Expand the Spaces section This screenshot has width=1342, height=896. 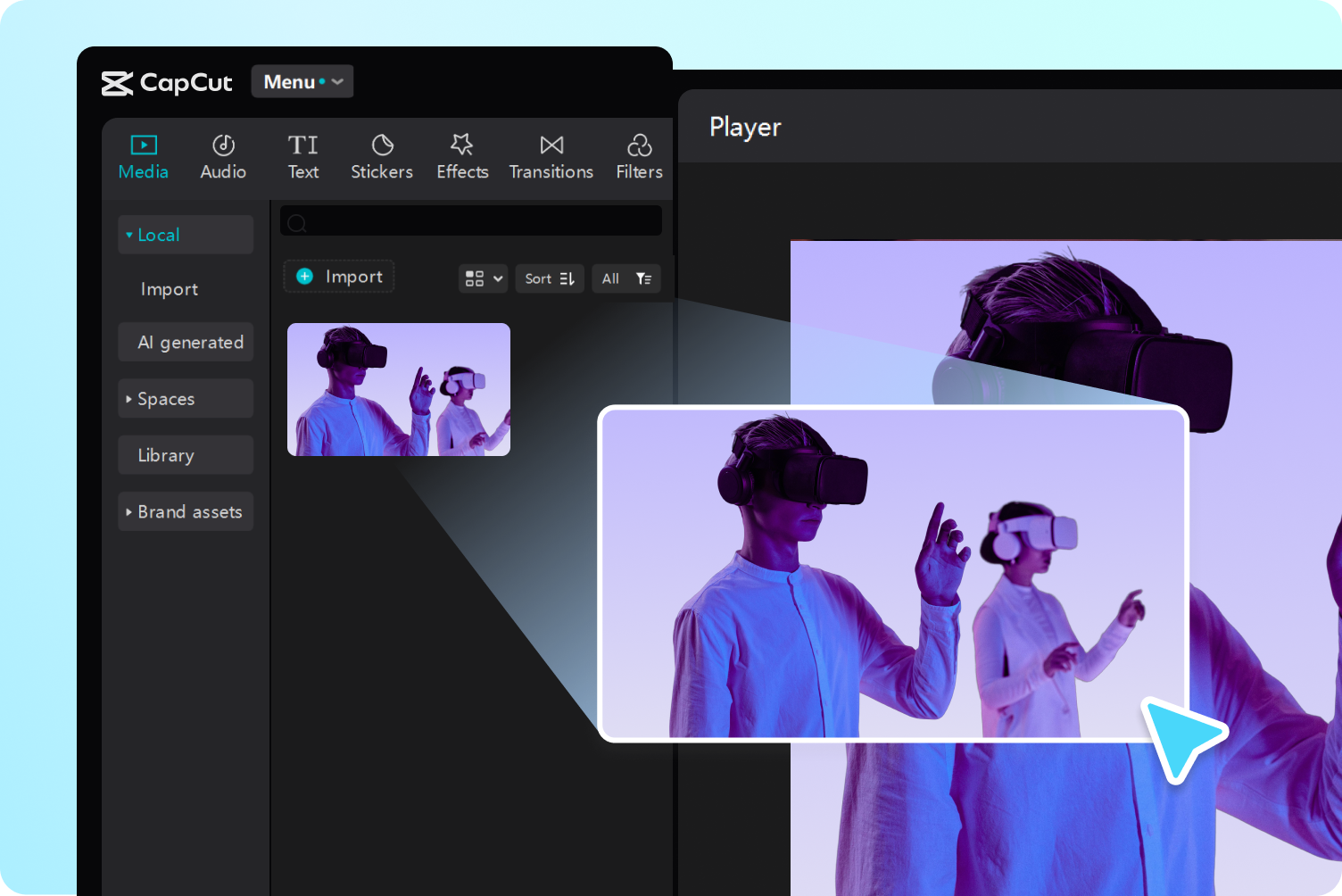coord(167,399)
